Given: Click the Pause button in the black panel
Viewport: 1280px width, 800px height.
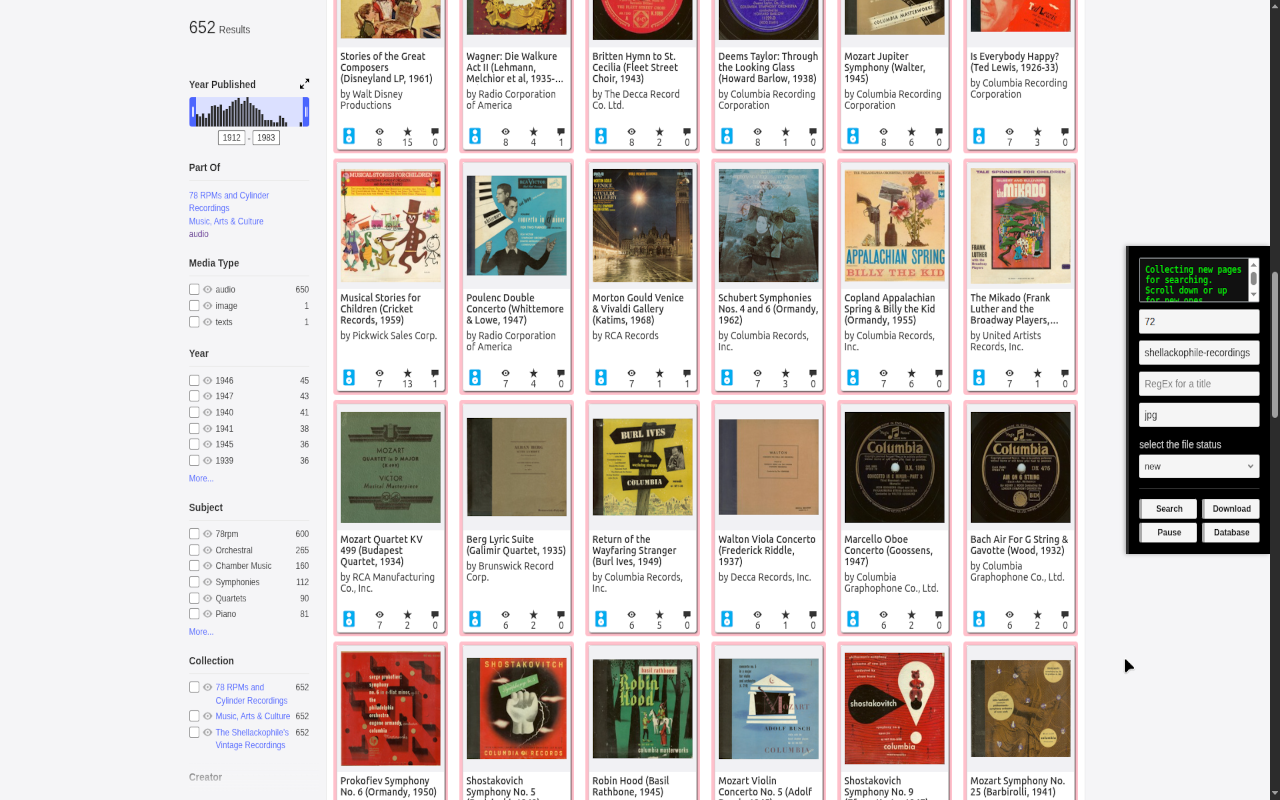Looking at the screenshot, I should [x=1169, y=533].
